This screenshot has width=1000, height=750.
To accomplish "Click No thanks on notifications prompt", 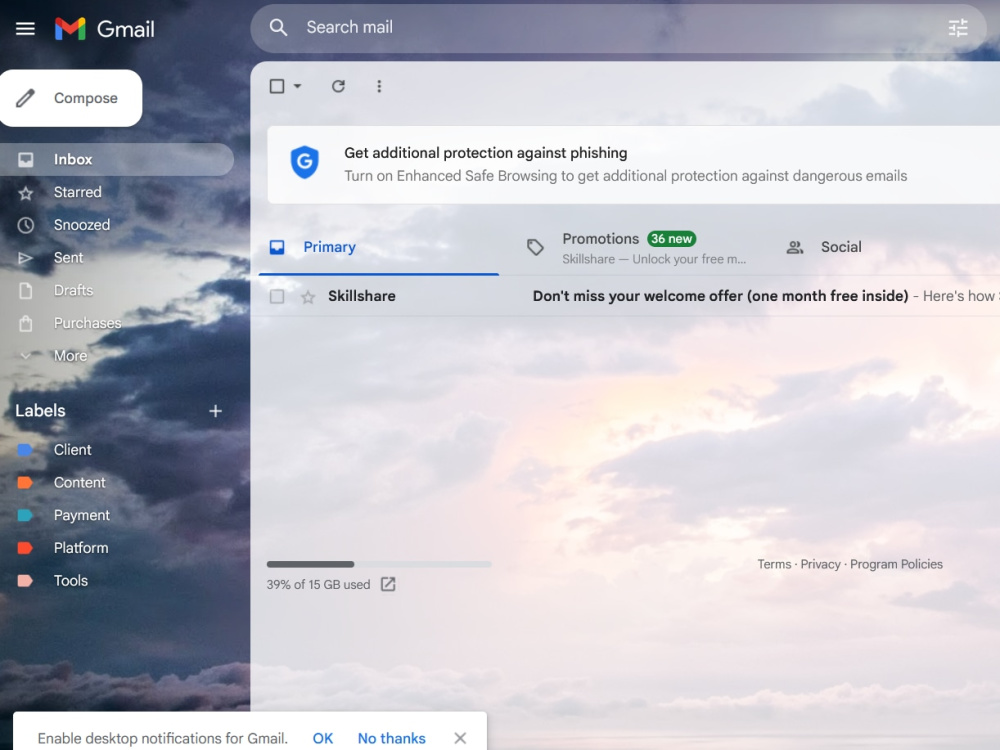I will [392, 739].
